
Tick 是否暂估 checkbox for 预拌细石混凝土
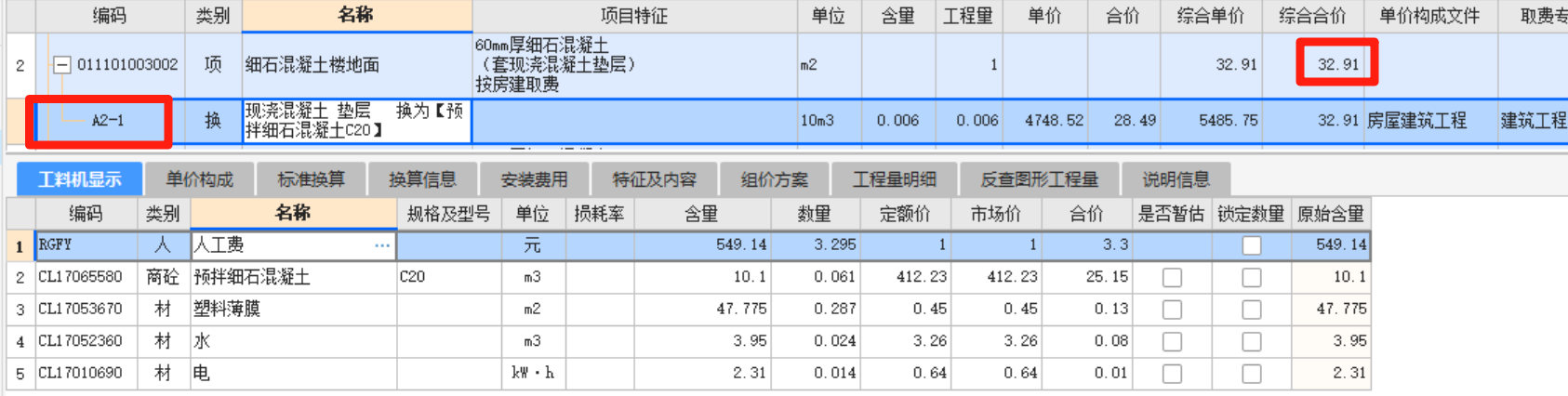1172,278
